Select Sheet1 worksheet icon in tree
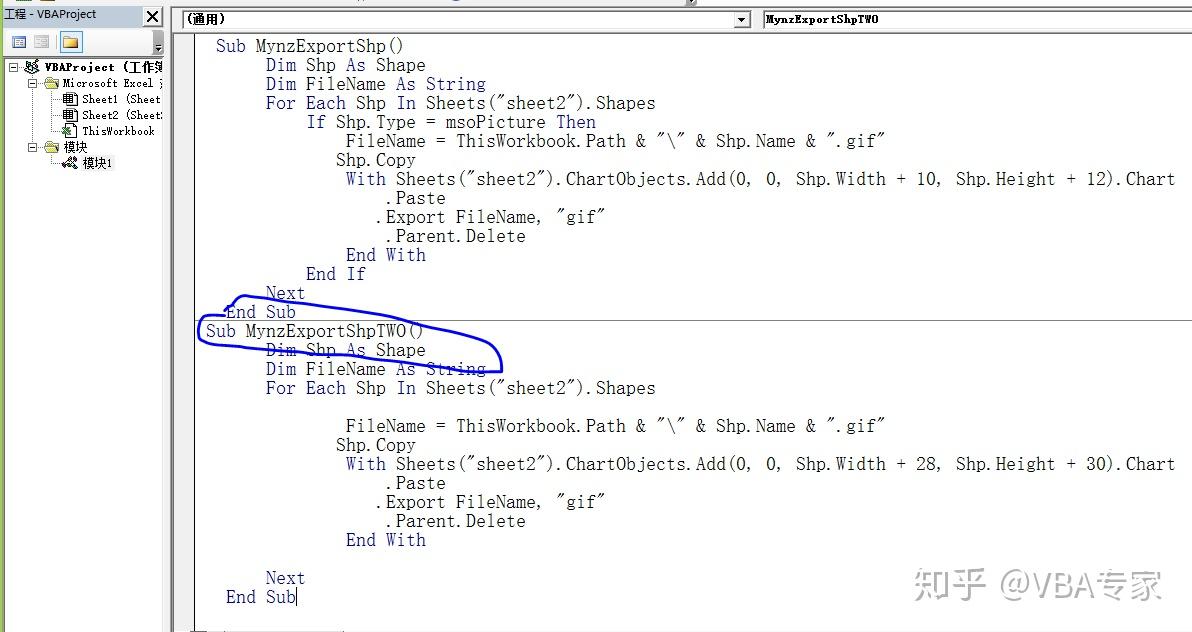The width and height of the screenshot is (1192, 632). pos(70,99)
